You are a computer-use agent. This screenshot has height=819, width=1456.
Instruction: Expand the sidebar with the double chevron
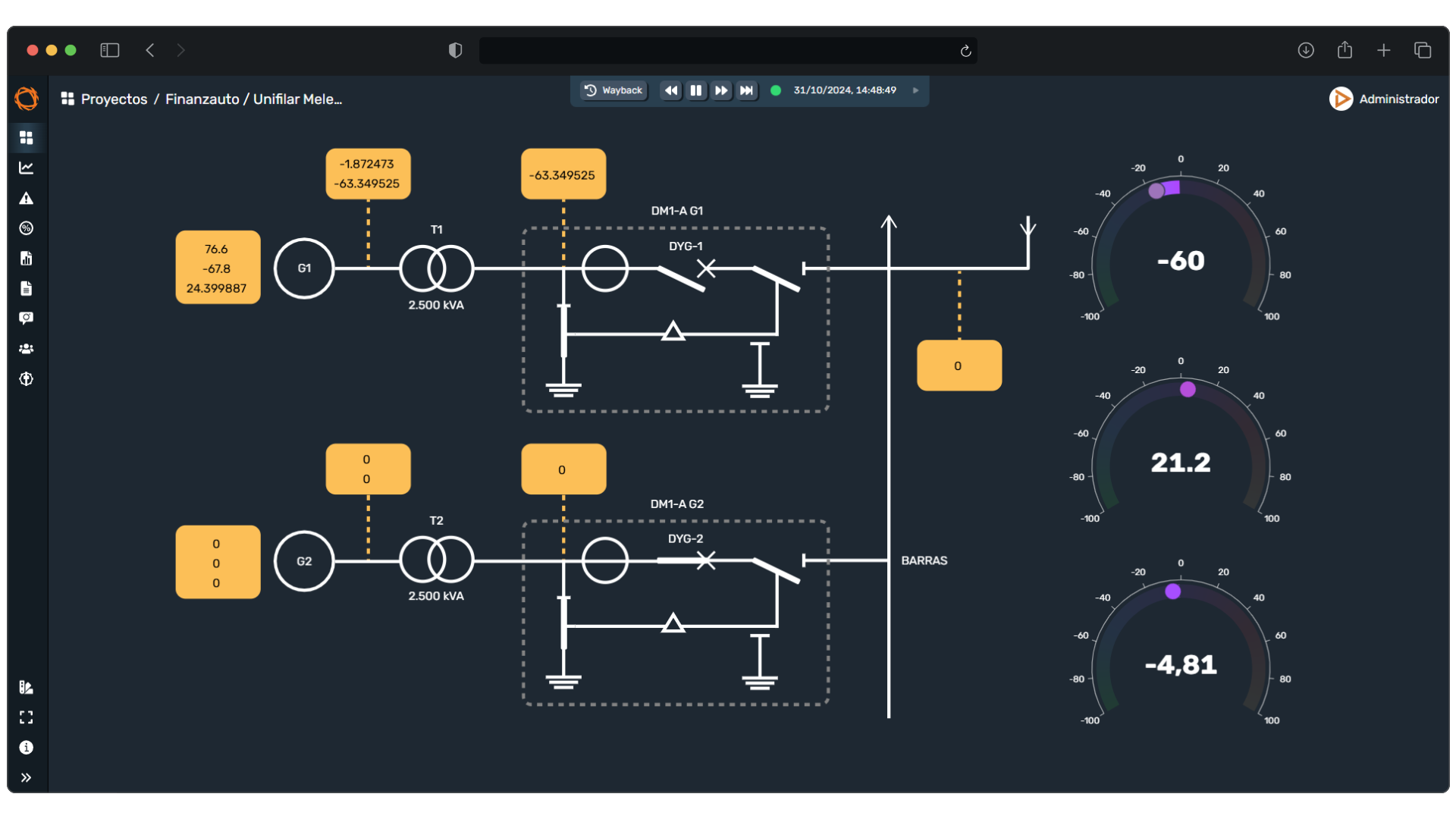[27, 778]
